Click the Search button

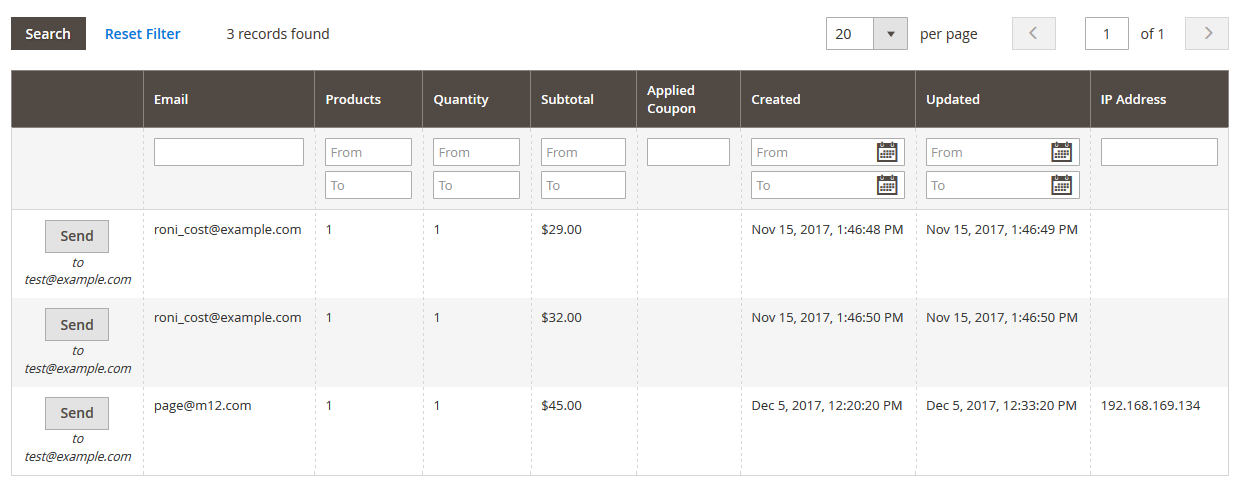click(x=48, y=34)
